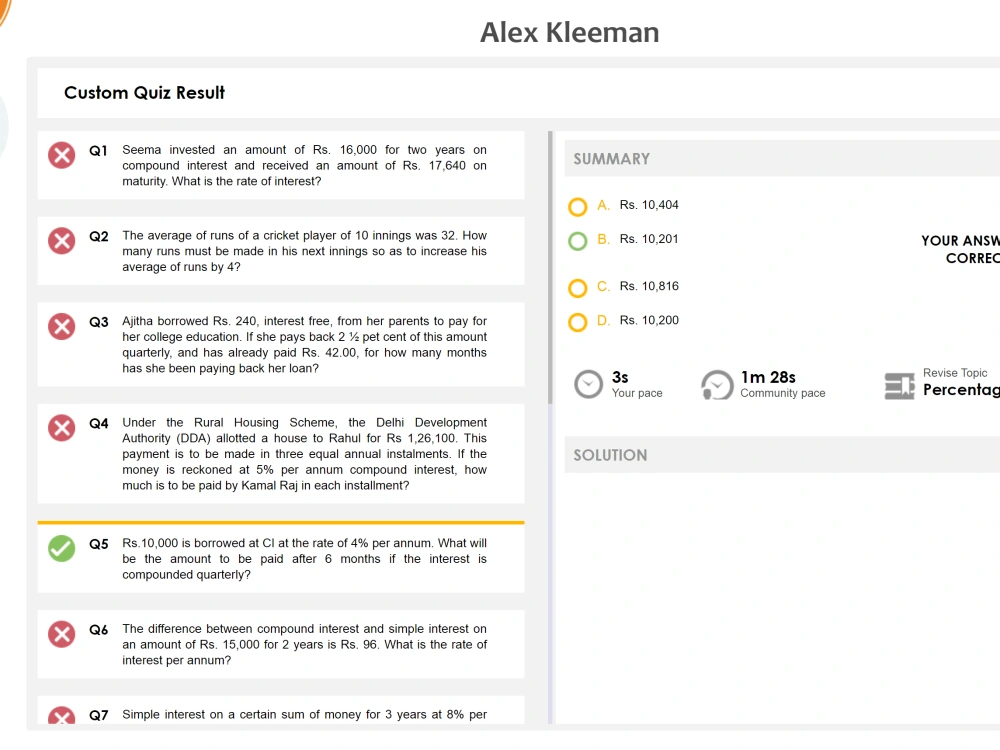Click the incorrect mark icon for Q3
This screenshot has height=750, width=1000.
click(x=62, y=327)
